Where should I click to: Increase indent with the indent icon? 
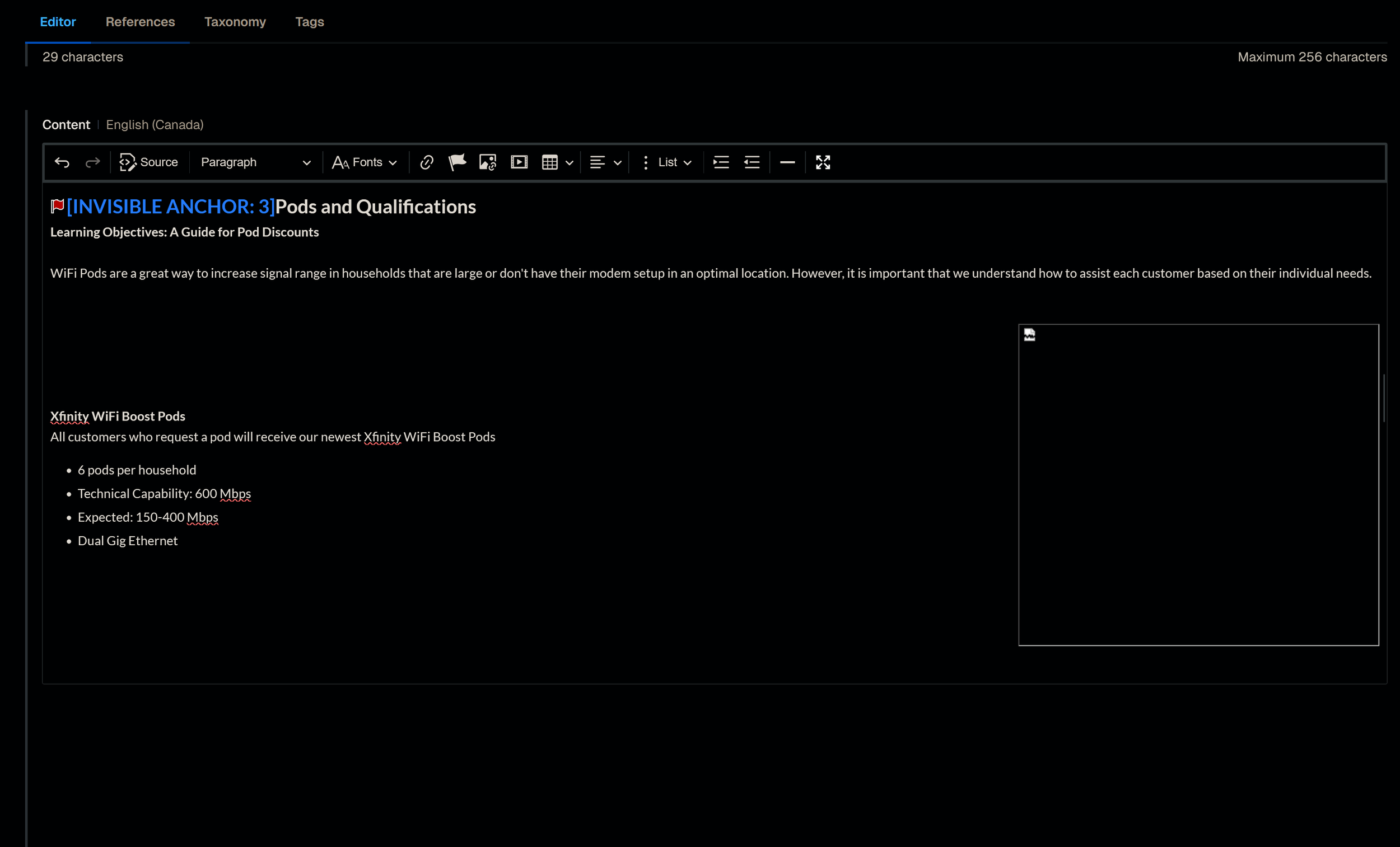pyautogui.click(x=721, y=162)
